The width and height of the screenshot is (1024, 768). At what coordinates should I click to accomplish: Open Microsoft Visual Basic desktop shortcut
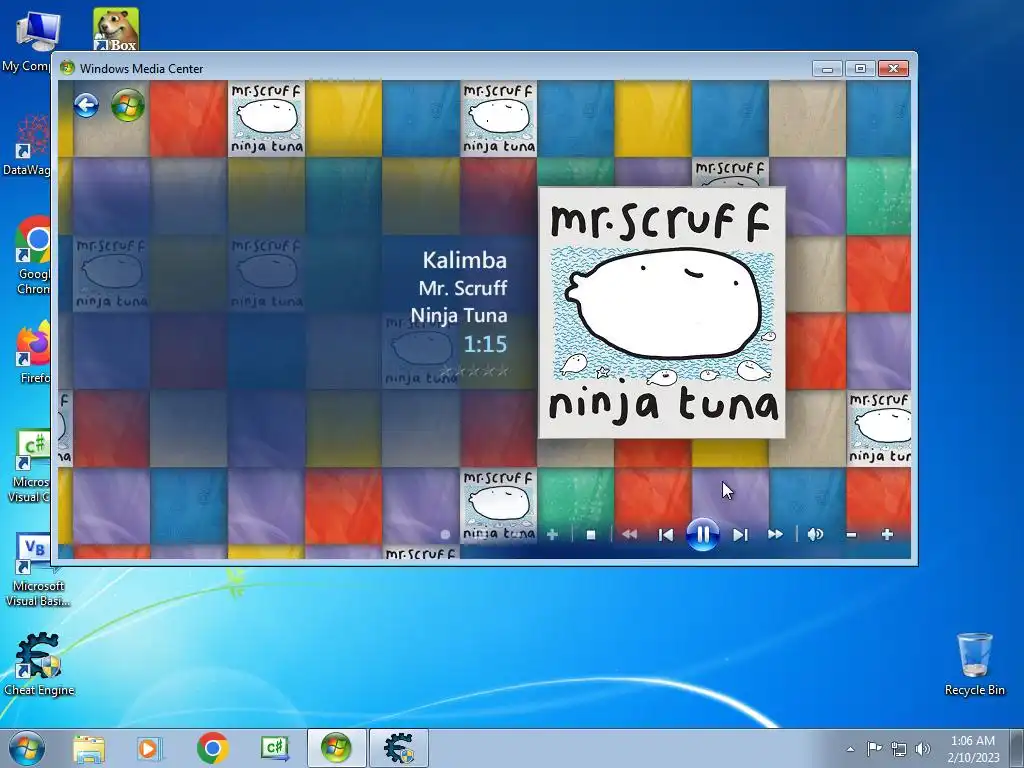point(37,570)
